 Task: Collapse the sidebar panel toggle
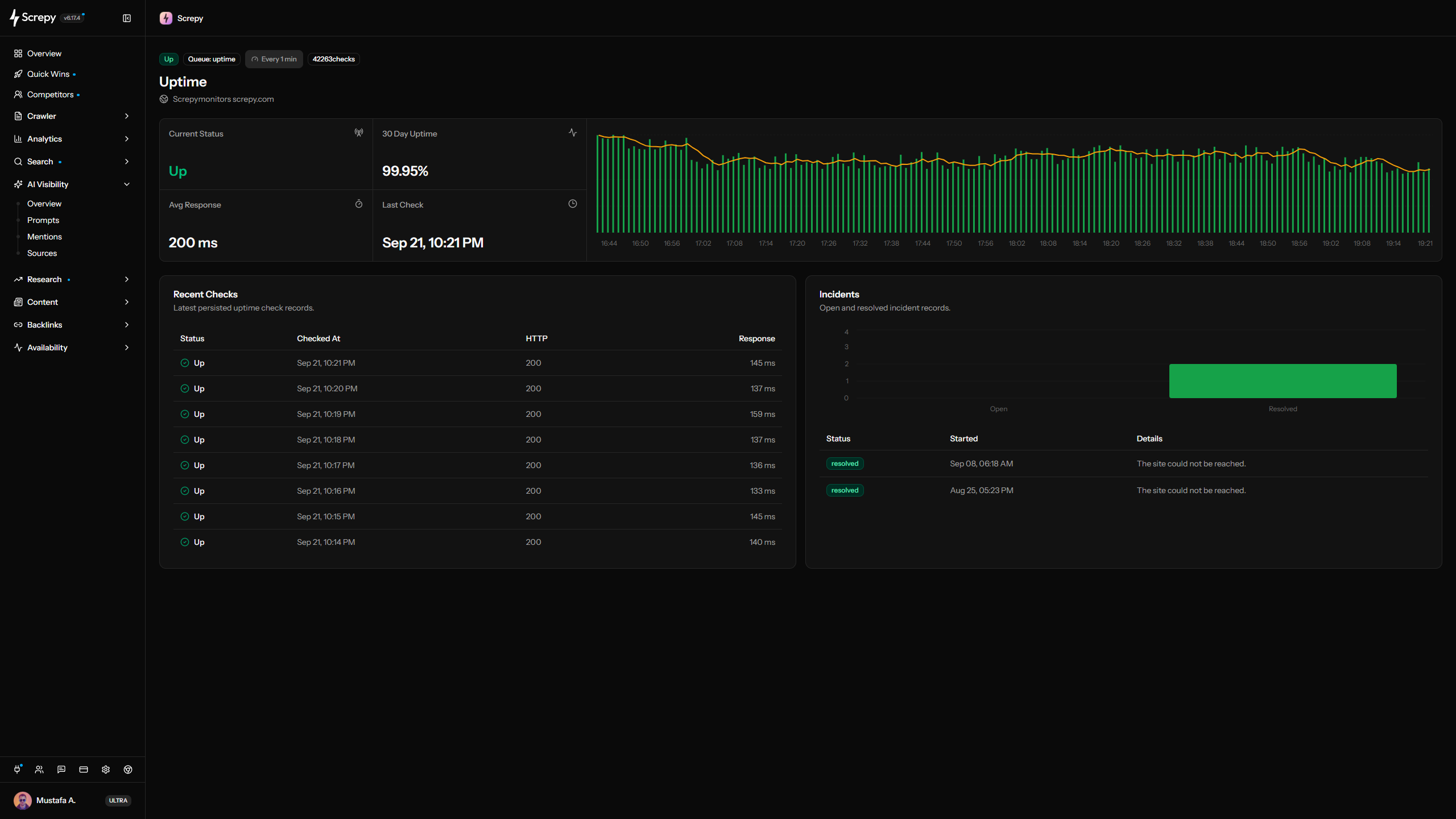point(127,18)
